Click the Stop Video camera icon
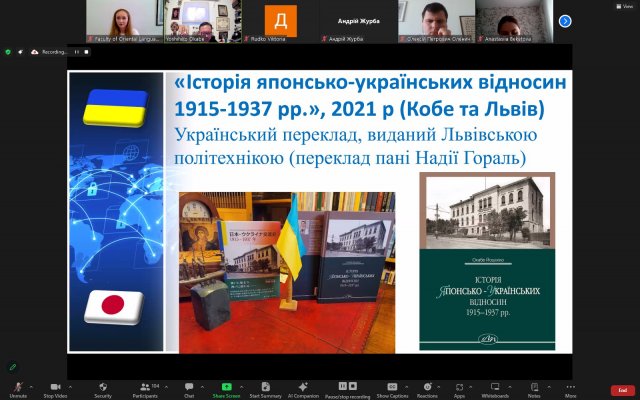Viewport: 640px width, 400px height. [x=55, y=387]
